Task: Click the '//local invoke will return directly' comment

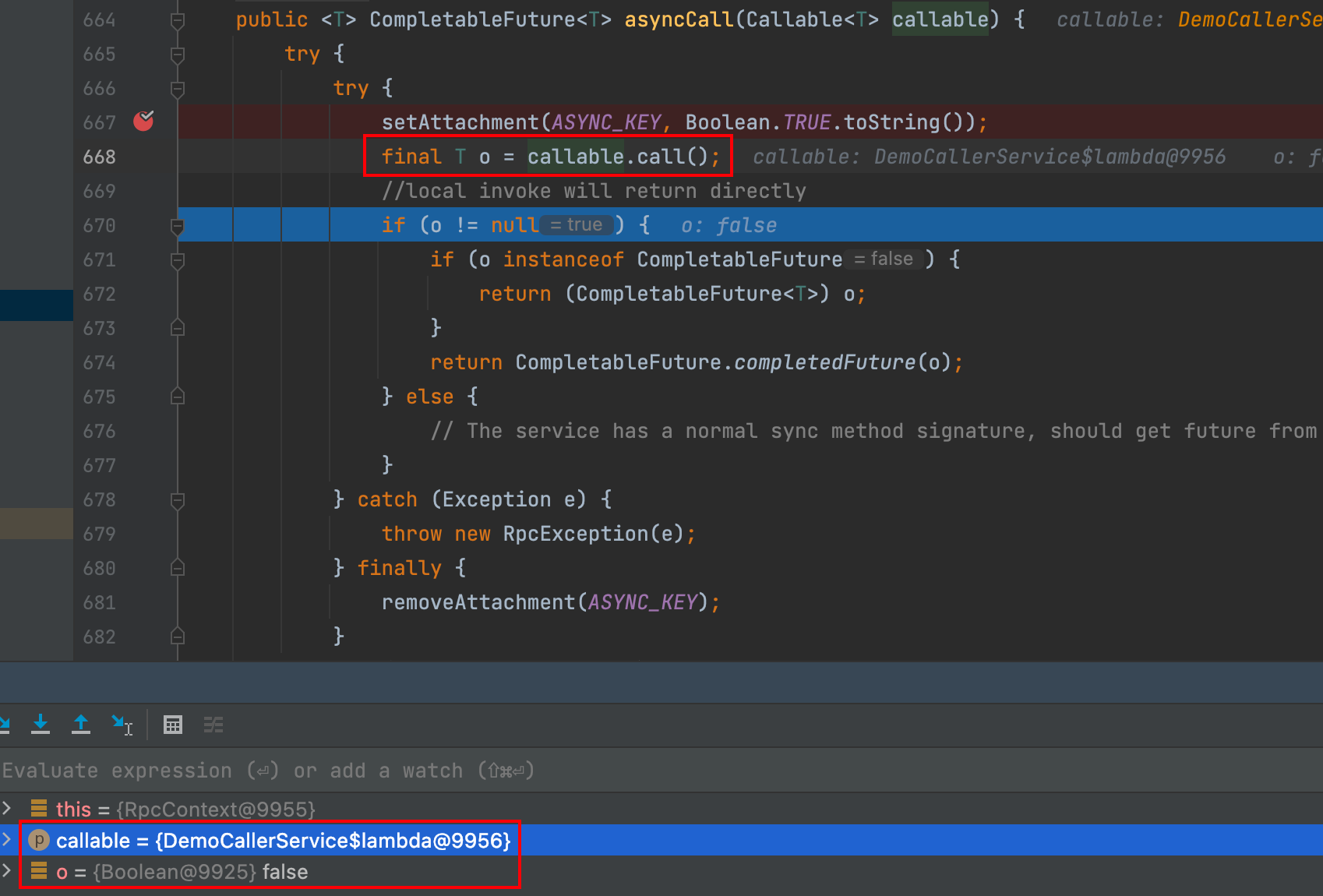Action: [x=594, y=191]
